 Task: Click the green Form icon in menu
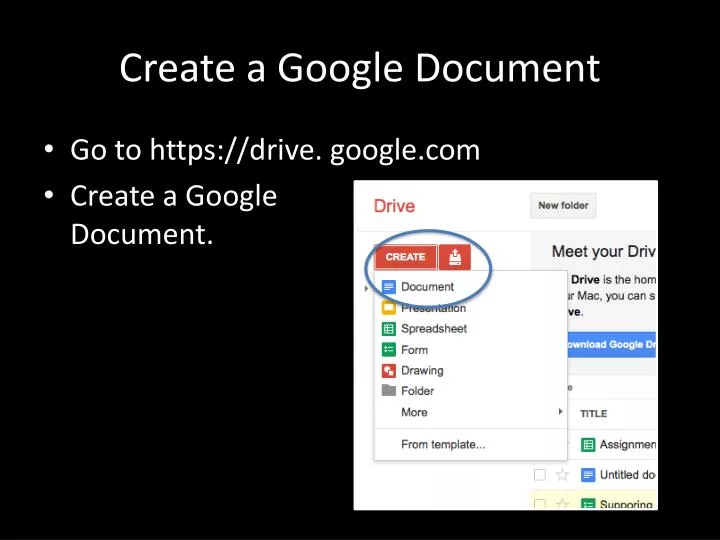tap(389, 350)
